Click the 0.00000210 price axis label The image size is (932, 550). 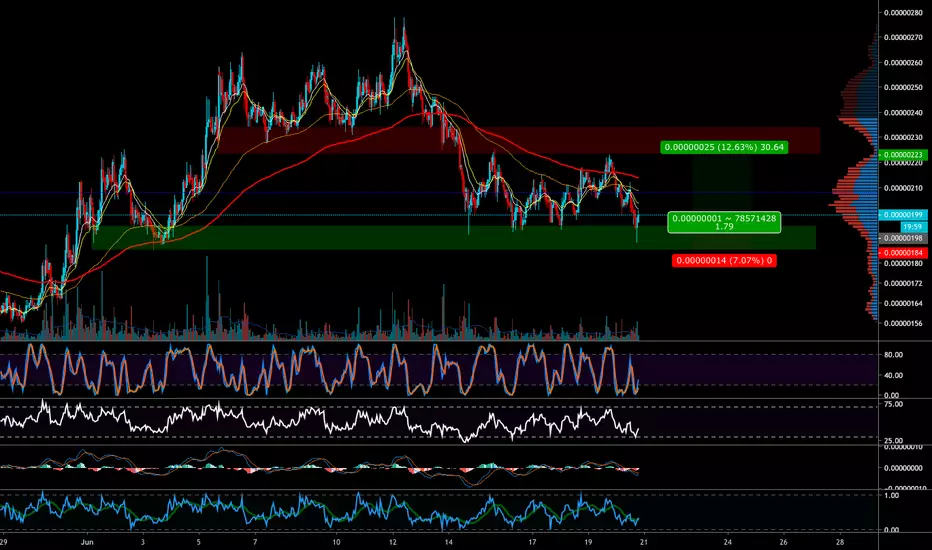[903, 188]
